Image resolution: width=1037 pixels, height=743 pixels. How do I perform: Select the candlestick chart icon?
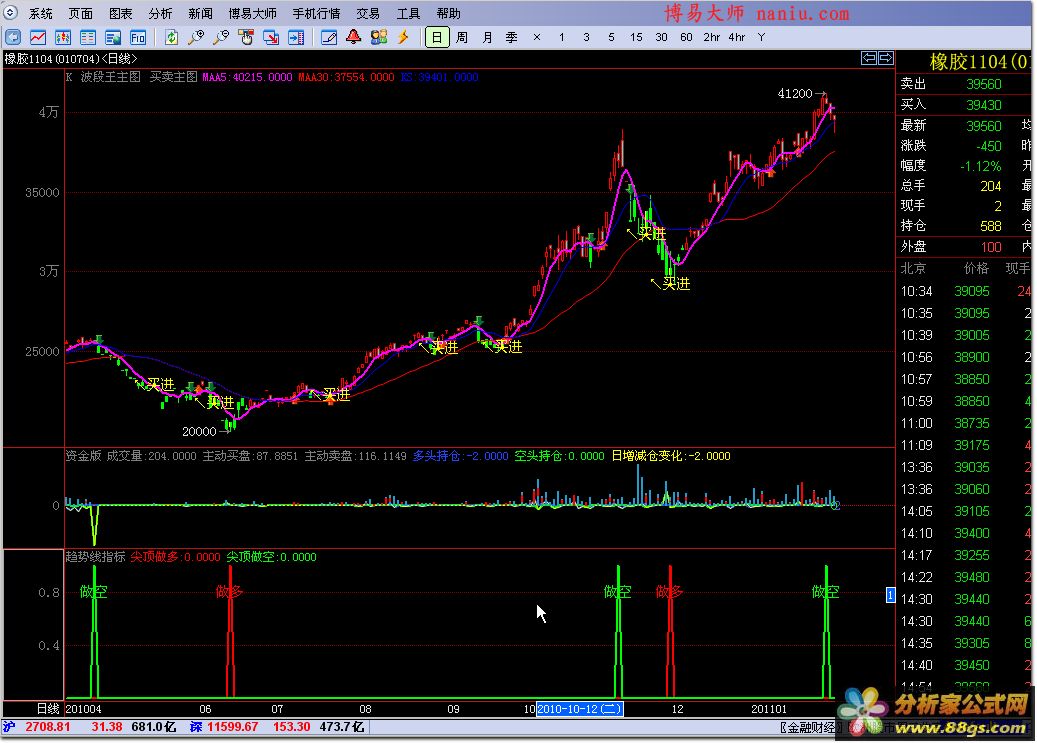click(x=63, y=38)
